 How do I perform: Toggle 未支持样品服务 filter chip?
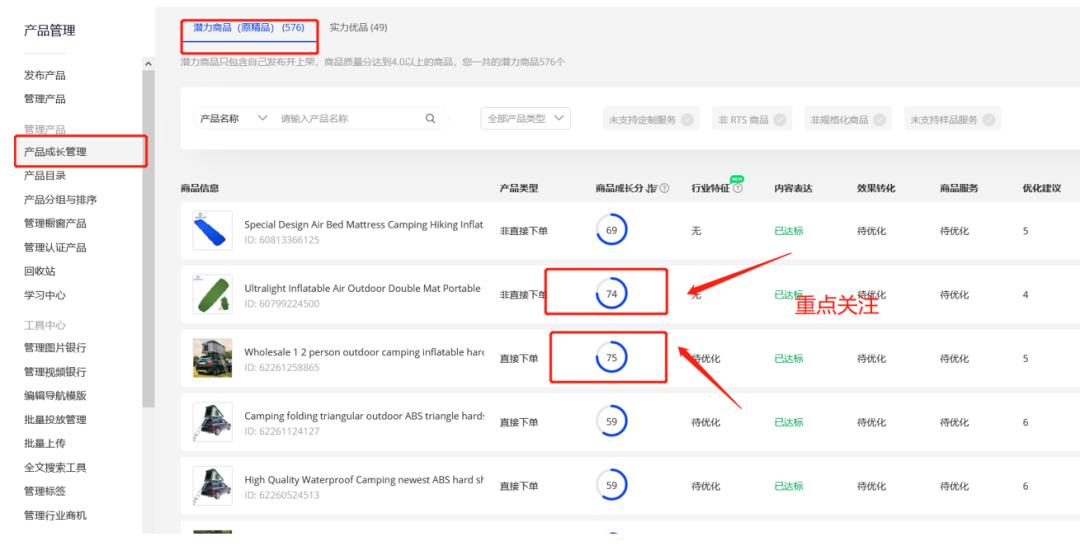point(953,119)
